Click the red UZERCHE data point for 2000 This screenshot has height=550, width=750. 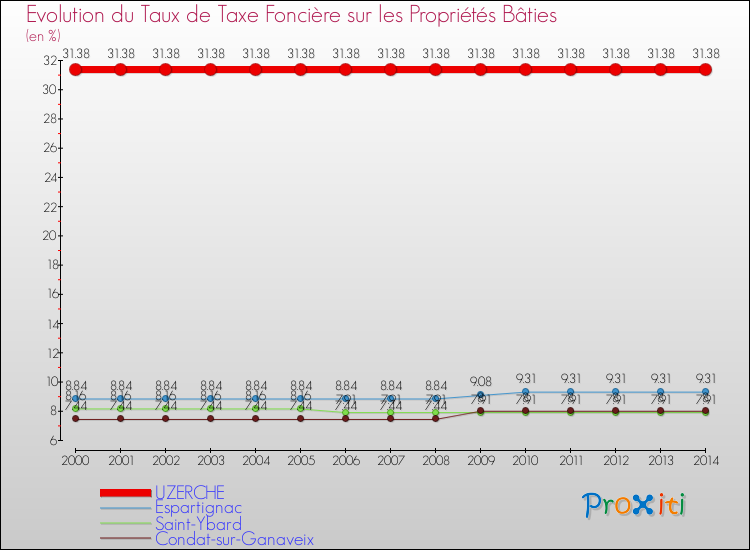(76, 69)
